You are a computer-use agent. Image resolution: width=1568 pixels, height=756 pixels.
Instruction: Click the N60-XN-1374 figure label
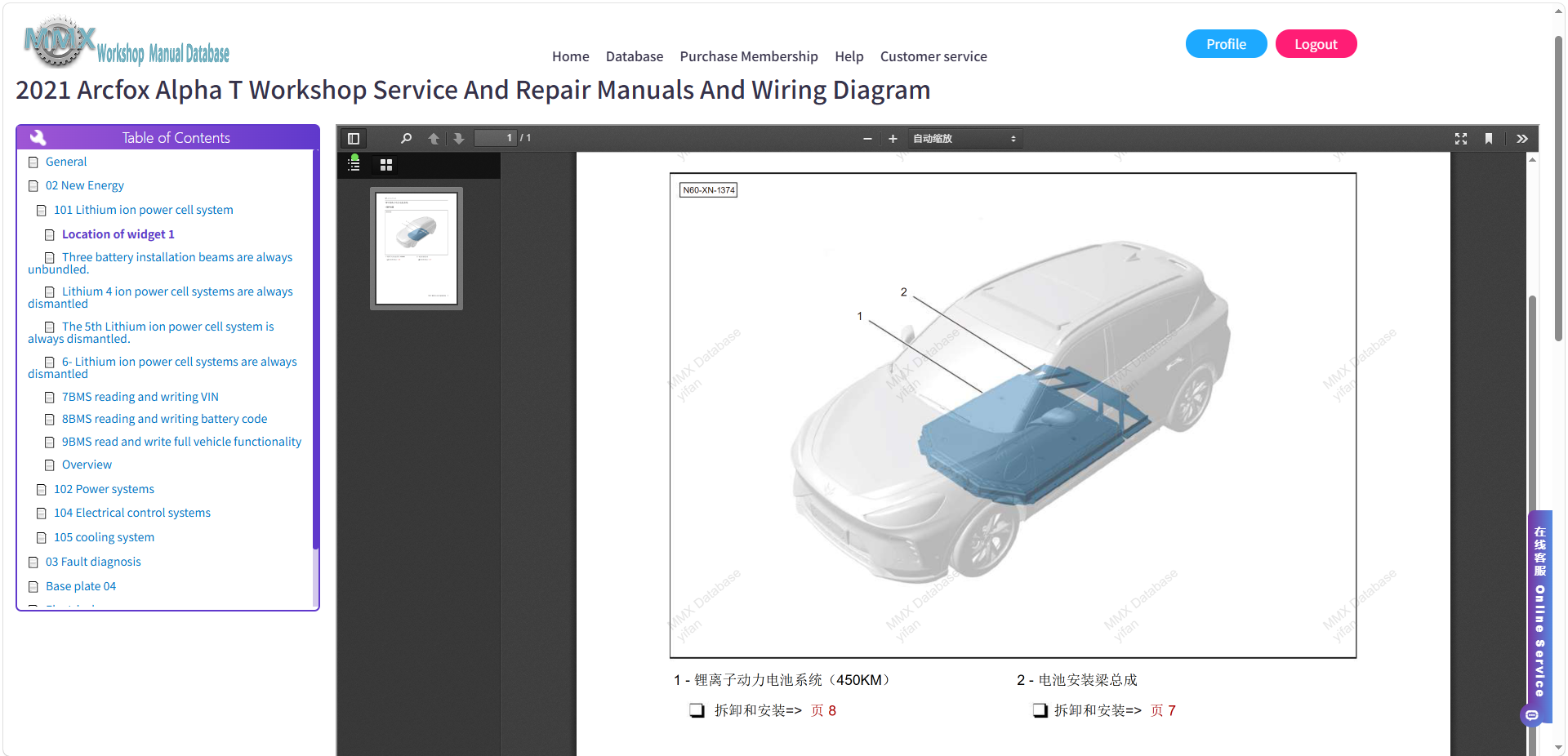click(709, 190)
